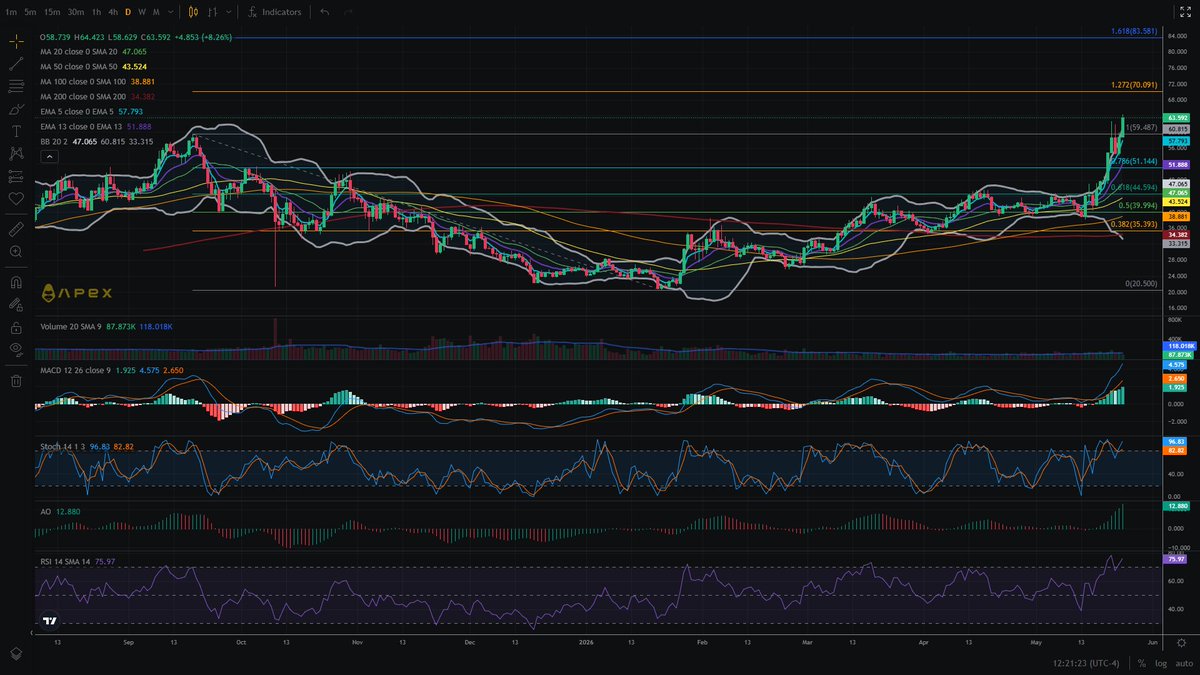Select the BB 20 2 Bollinger legend

pos(54,142)
